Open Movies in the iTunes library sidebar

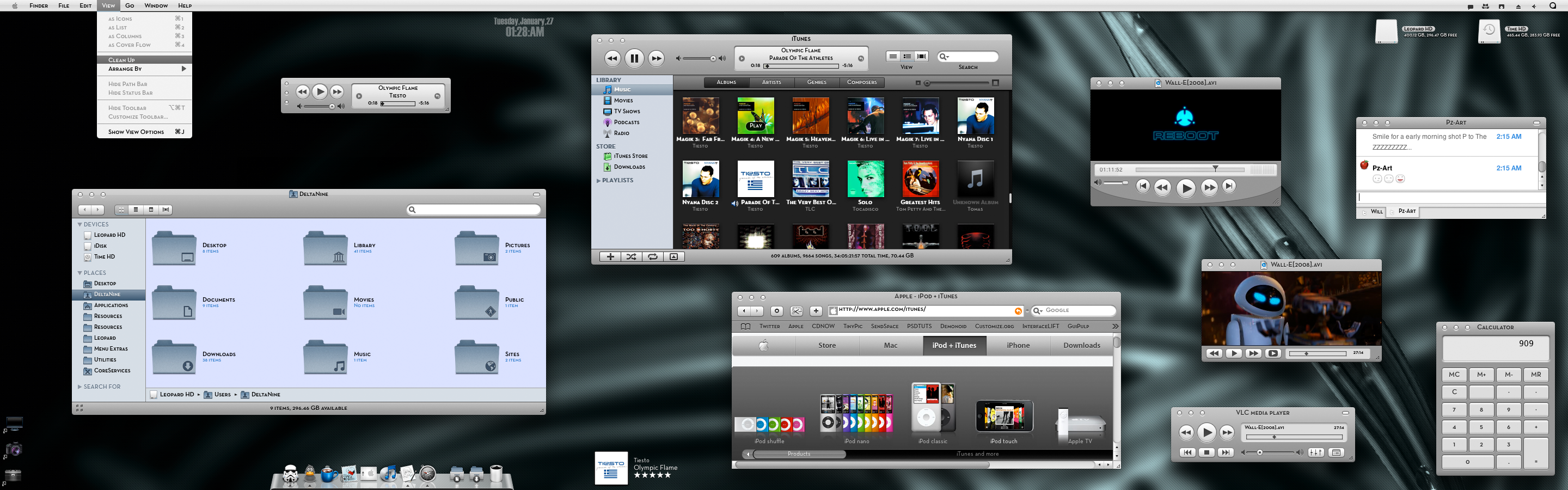pyautogui.click(x=632, y=100)
